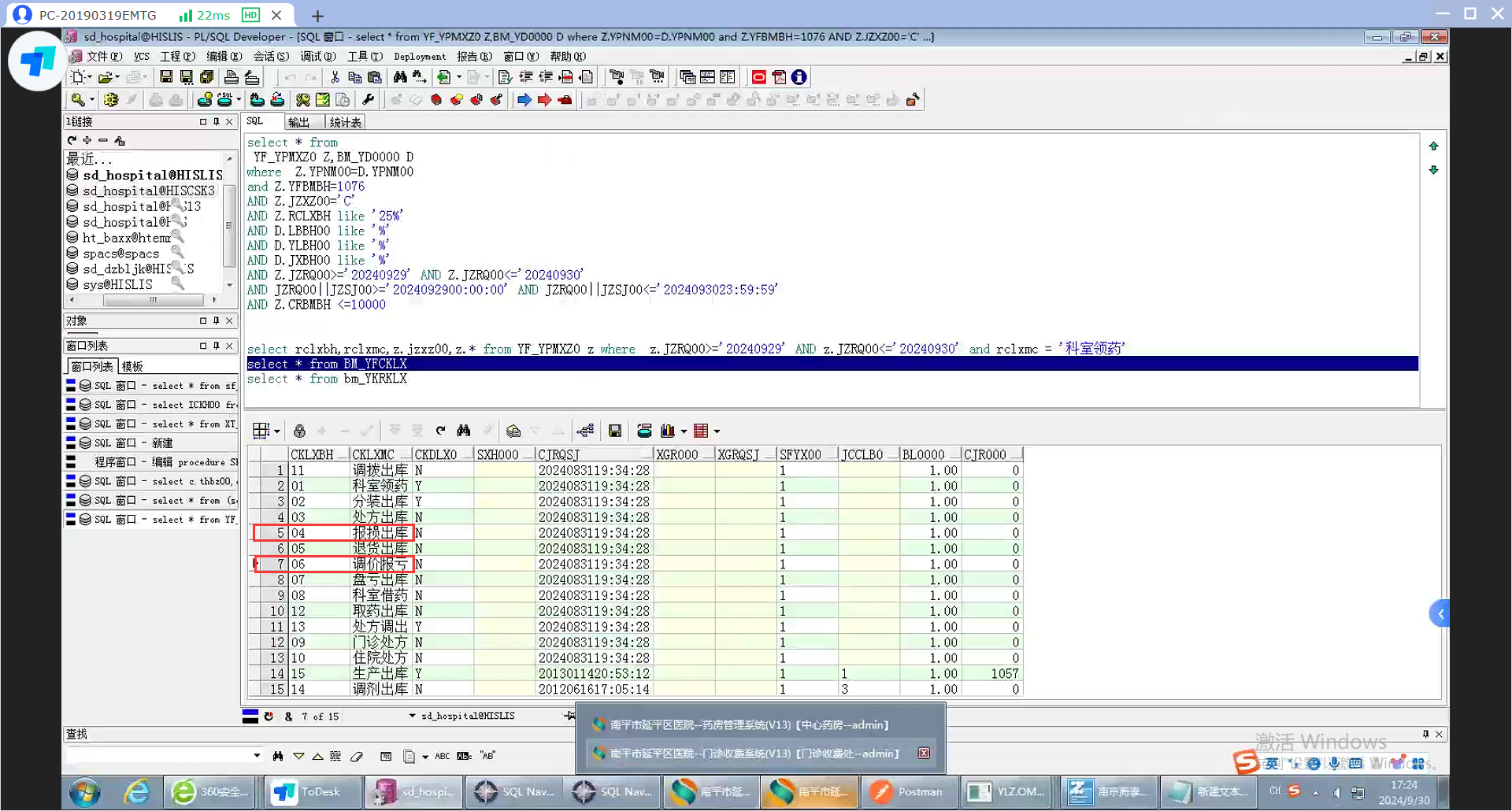Toggle the "AB" whole word search option

[488, 756]
